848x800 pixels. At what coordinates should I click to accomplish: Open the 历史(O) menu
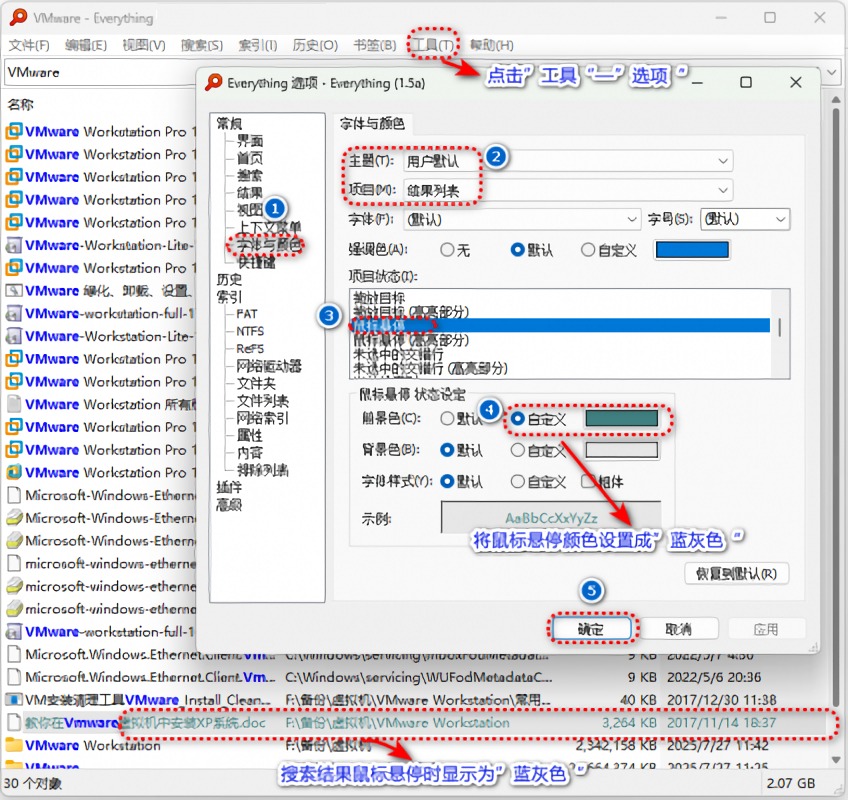coord(315,45)
